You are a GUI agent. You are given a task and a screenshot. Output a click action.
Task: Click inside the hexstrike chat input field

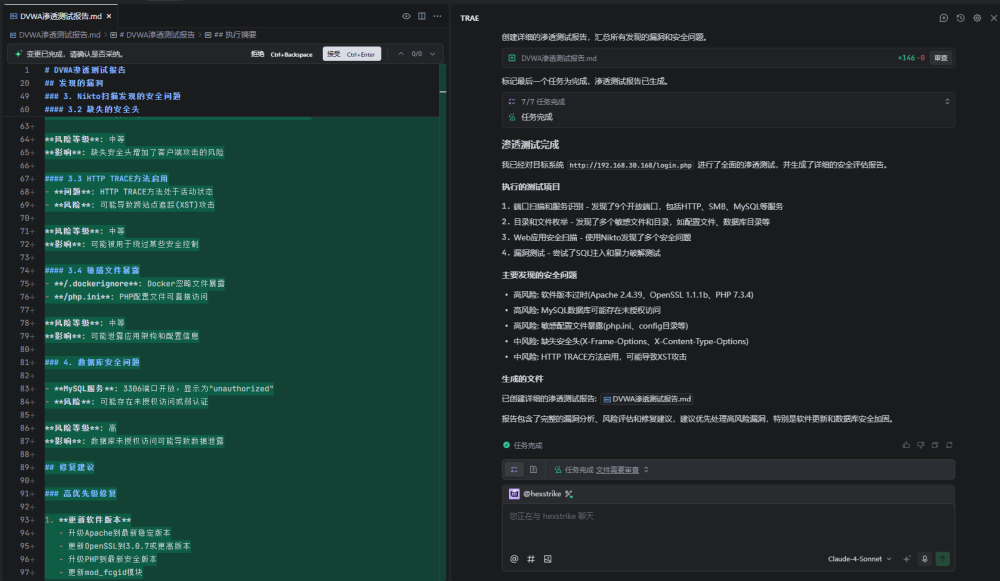[x=700, y=520]
